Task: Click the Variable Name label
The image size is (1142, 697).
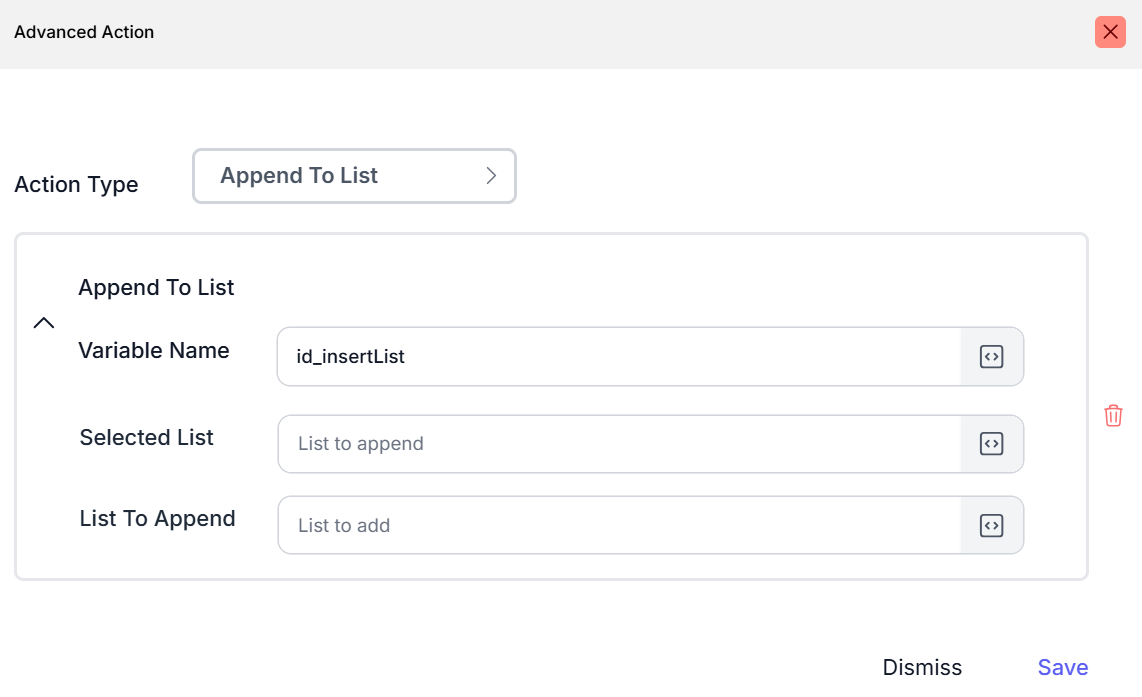Action: pos(154,351)
